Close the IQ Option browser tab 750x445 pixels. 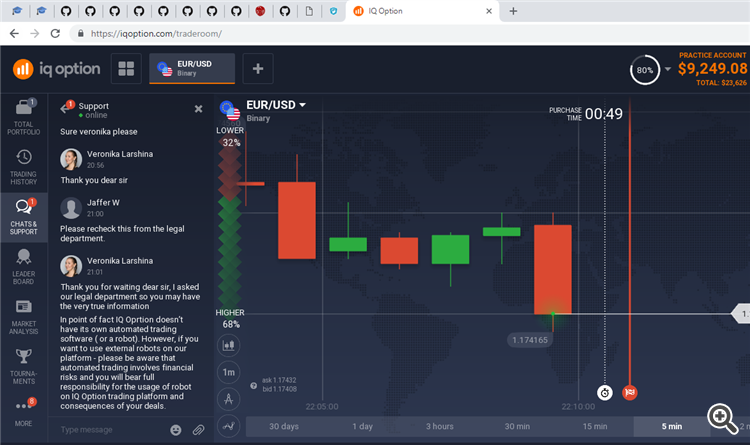489,11
